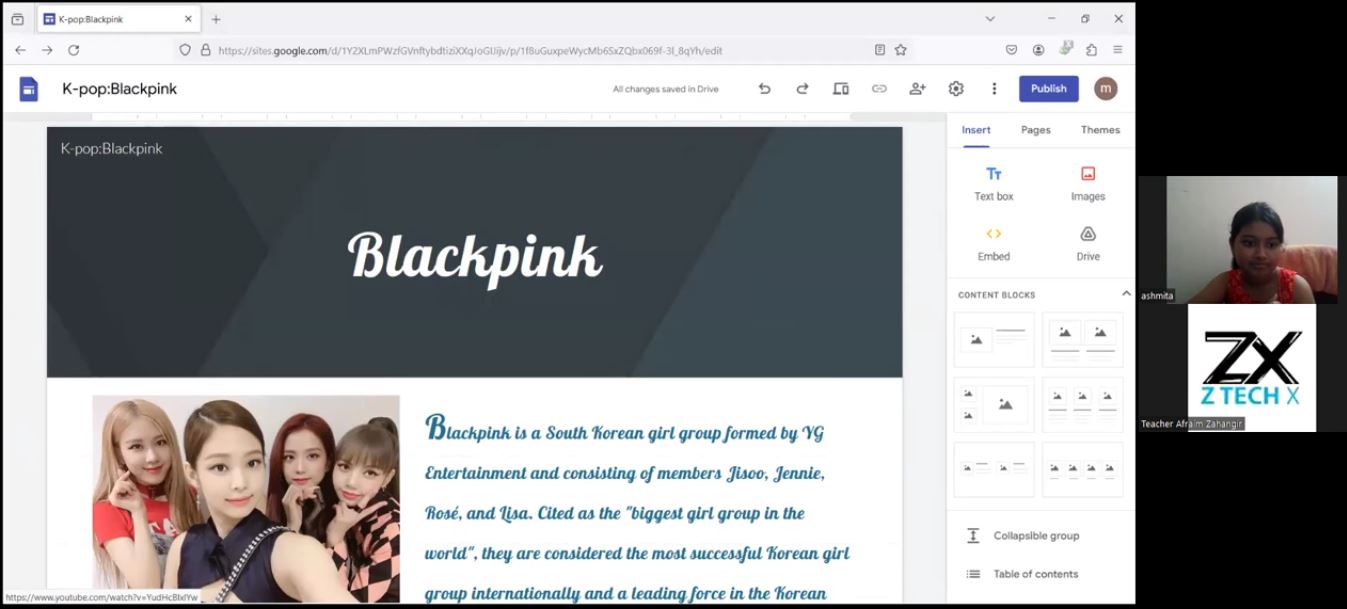The height and width of the screenshot is (609, 1347).
Task: Switch to the Themes tab
Action: click(1100, 130)
